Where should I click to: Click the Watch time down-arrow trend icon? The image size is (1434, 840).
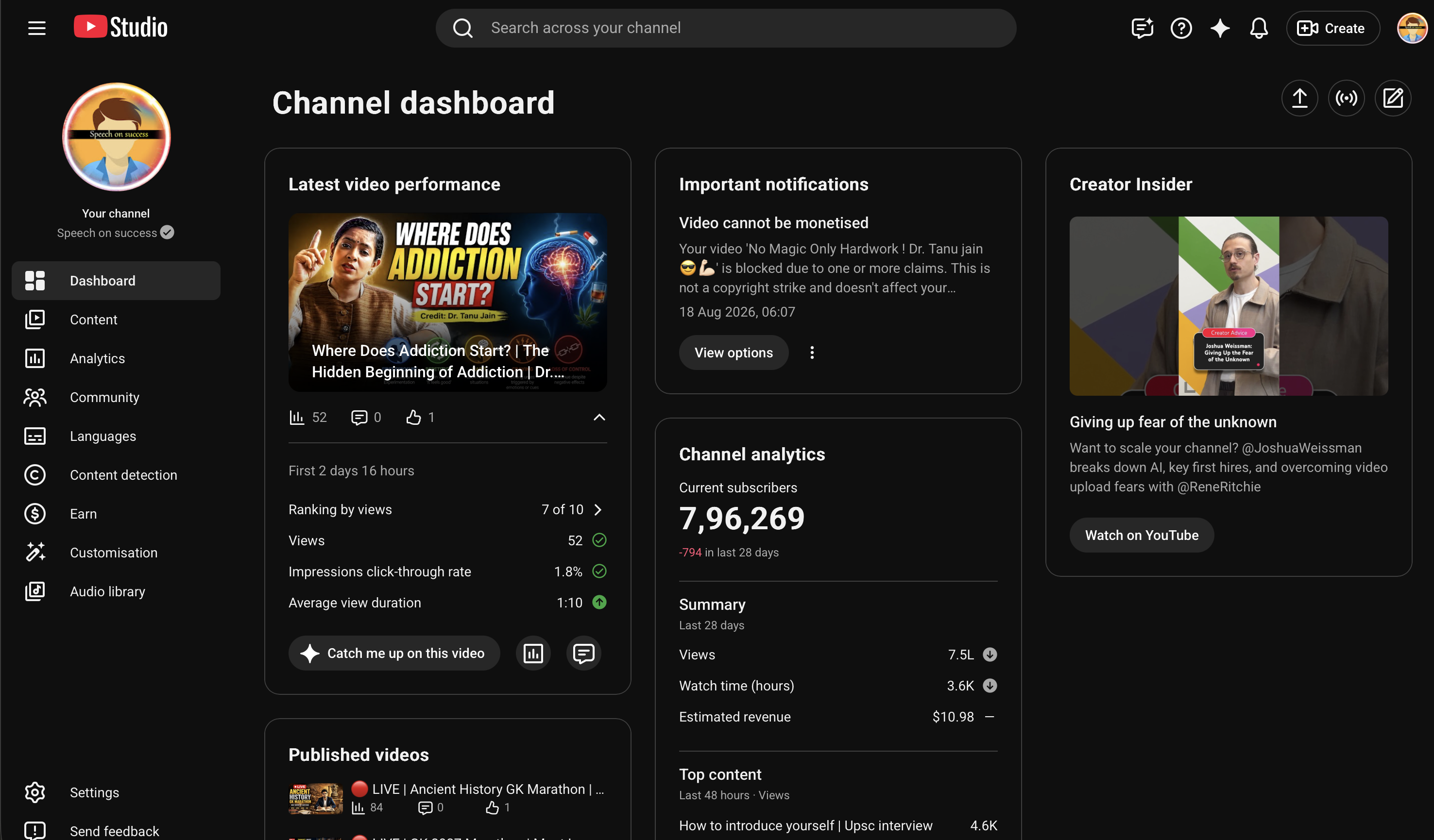coord(990,686)
